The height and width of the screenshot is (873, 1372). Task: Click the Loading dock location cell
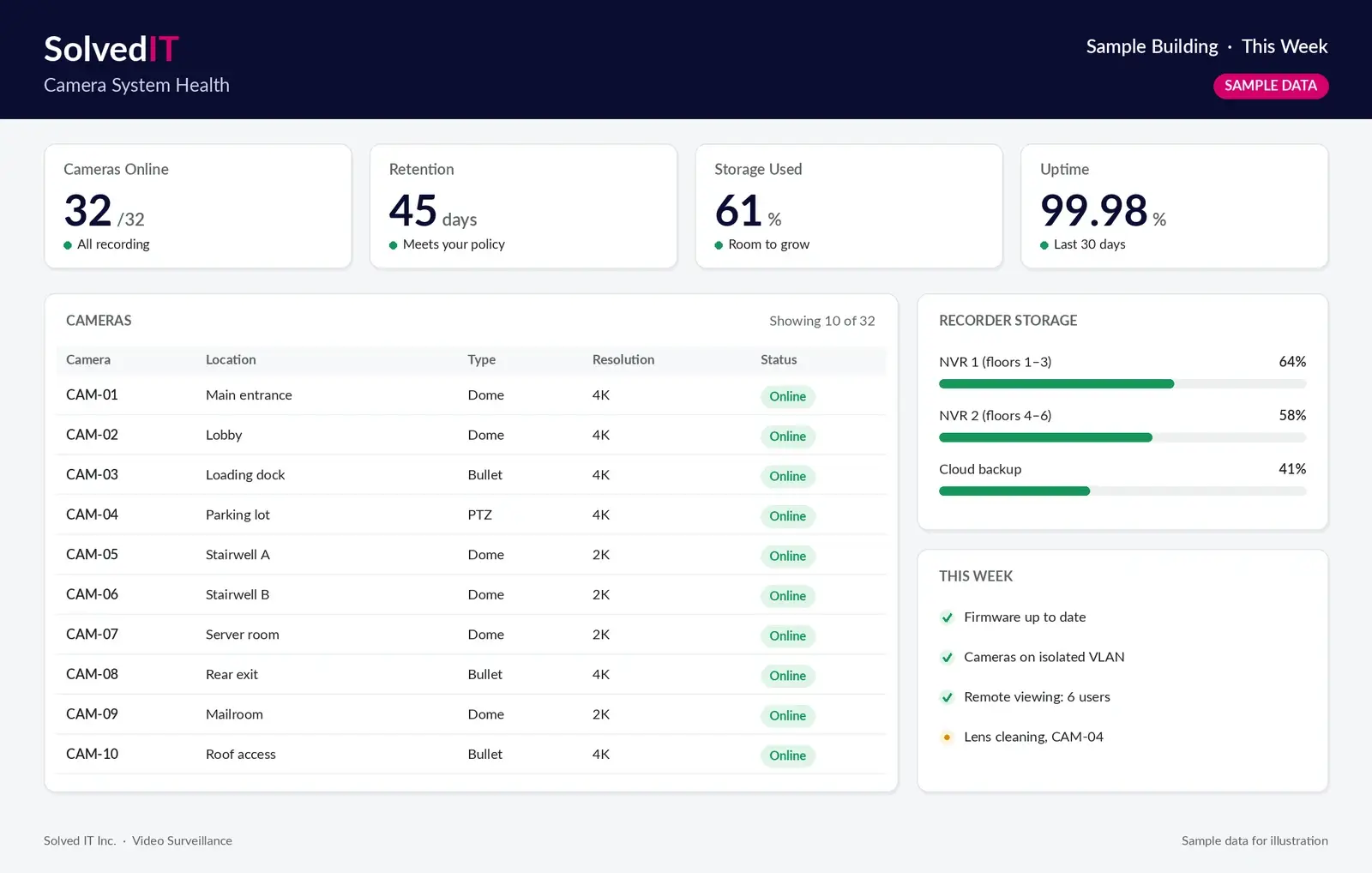tap(245, 475)
